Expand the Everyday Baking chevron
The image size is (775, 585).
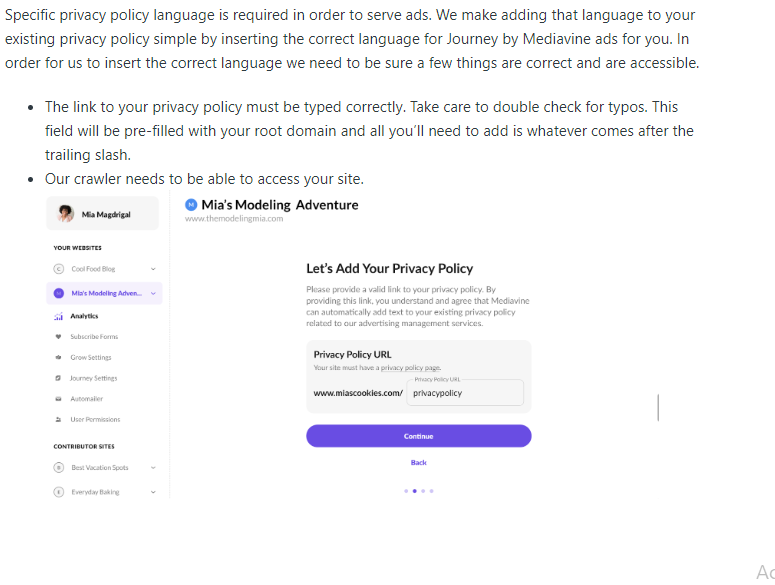pyautogui.click(x=153, y=492)
